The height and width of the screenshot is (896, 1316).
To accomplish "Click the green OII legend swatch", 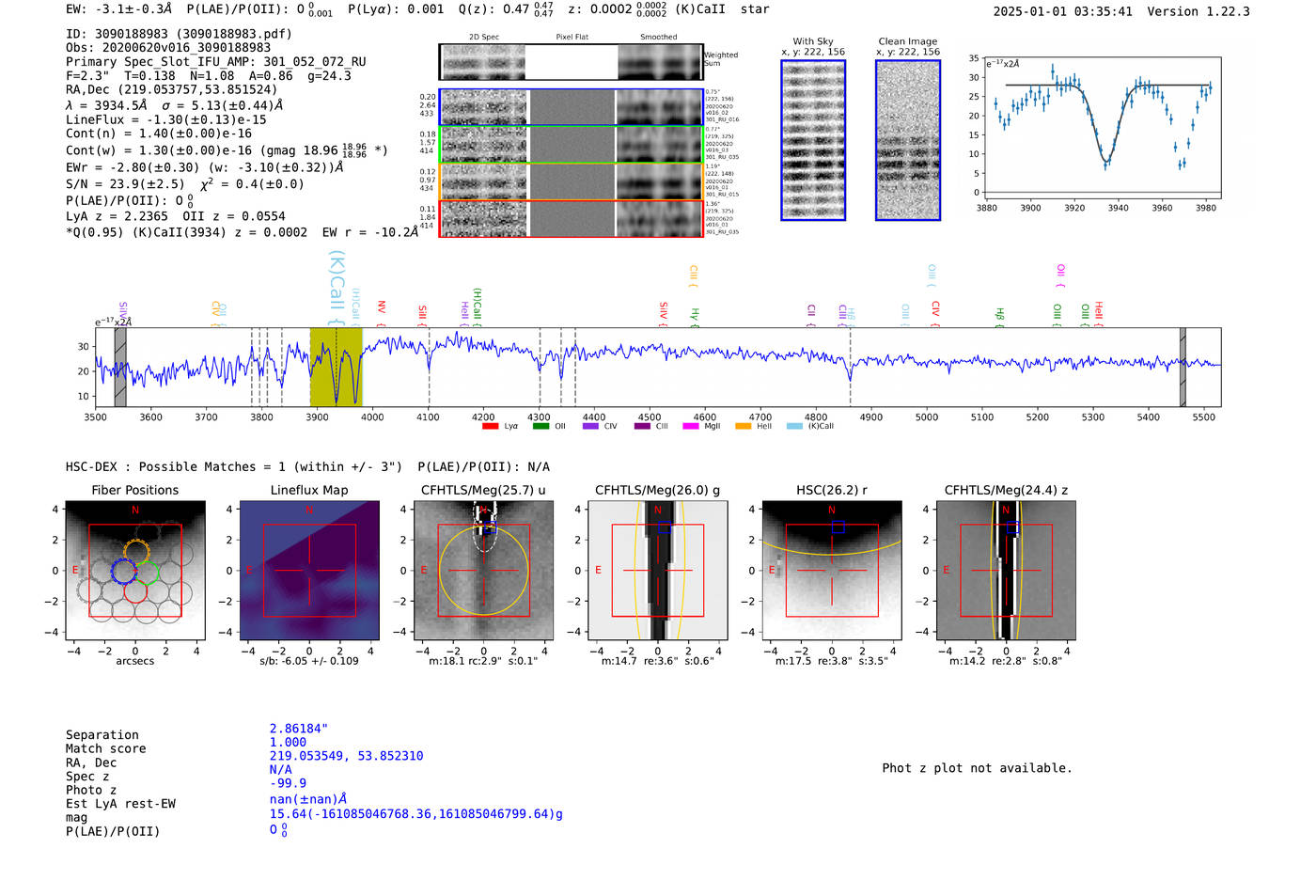I will tap(540, 426).
